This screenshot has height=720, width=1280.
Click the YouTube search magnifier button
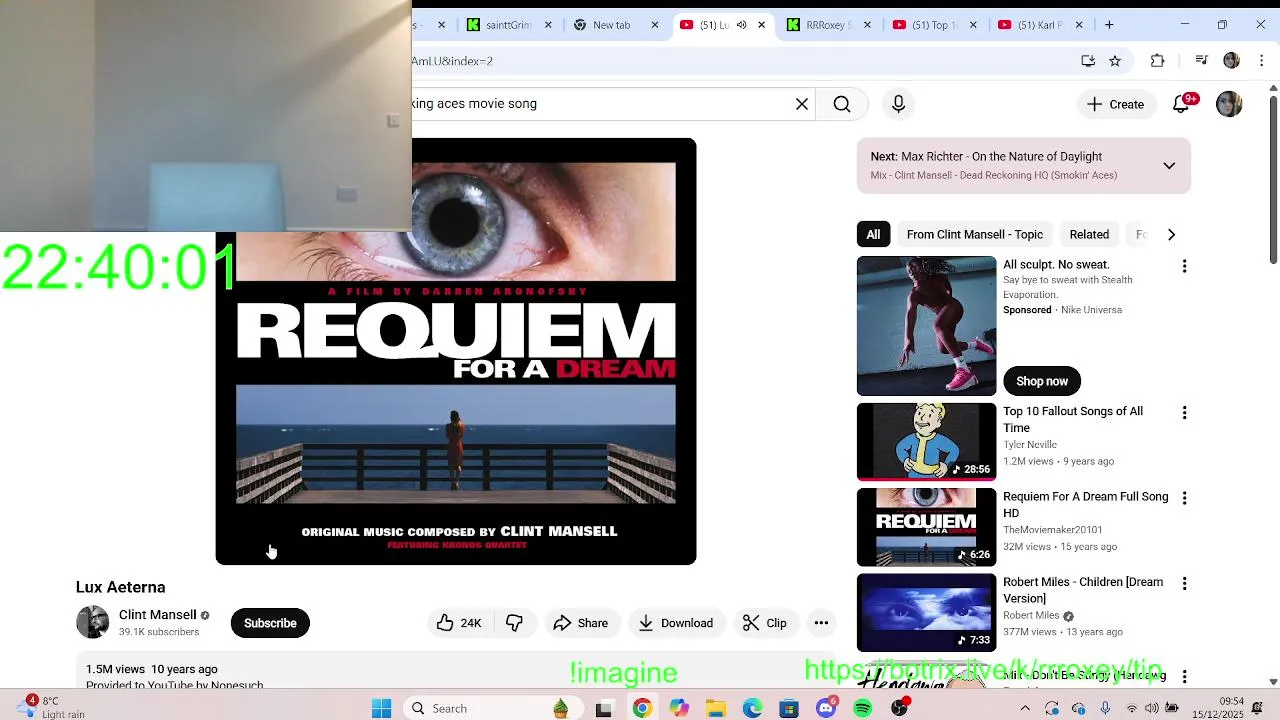[x=842, y=104]
